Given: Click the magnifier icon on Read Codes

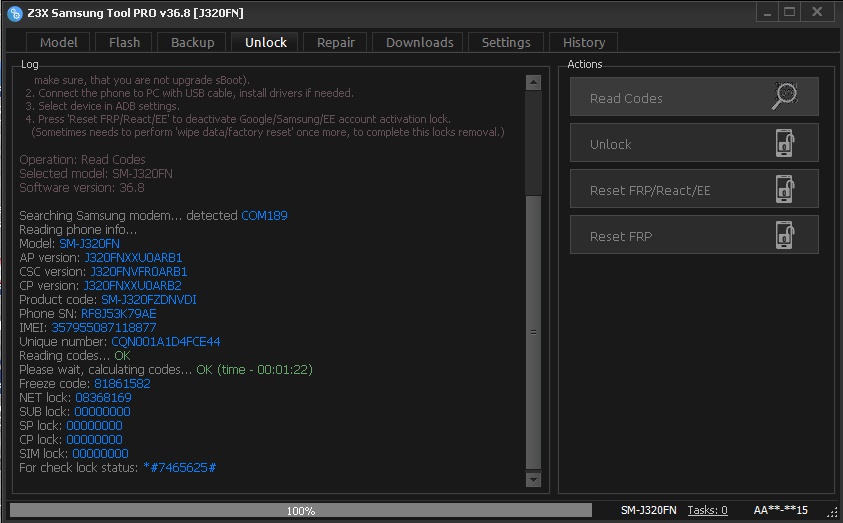Looking at the screenshot, I should (784, 96).
